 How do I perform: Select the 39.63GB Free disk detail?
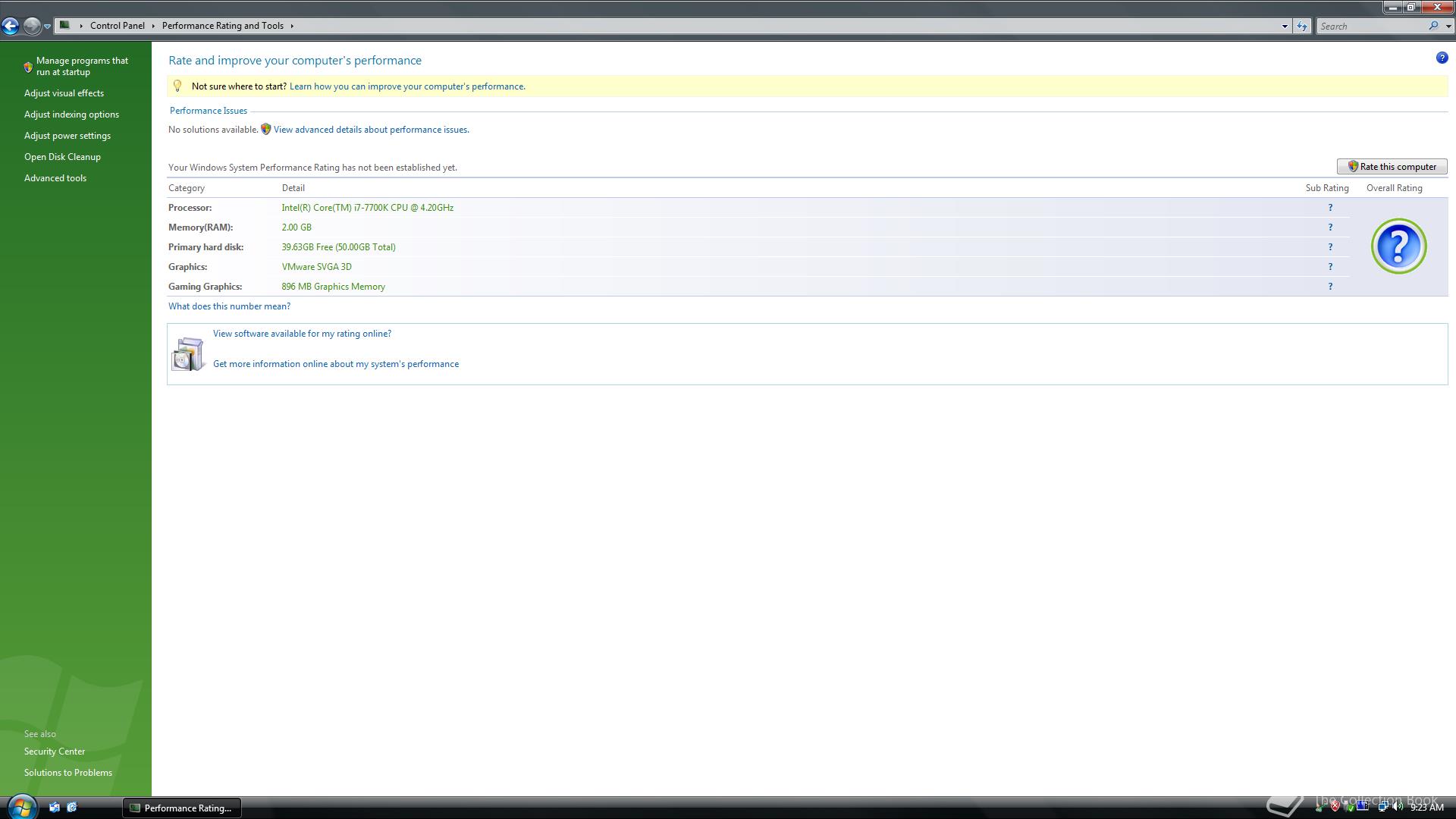(338, 247)
